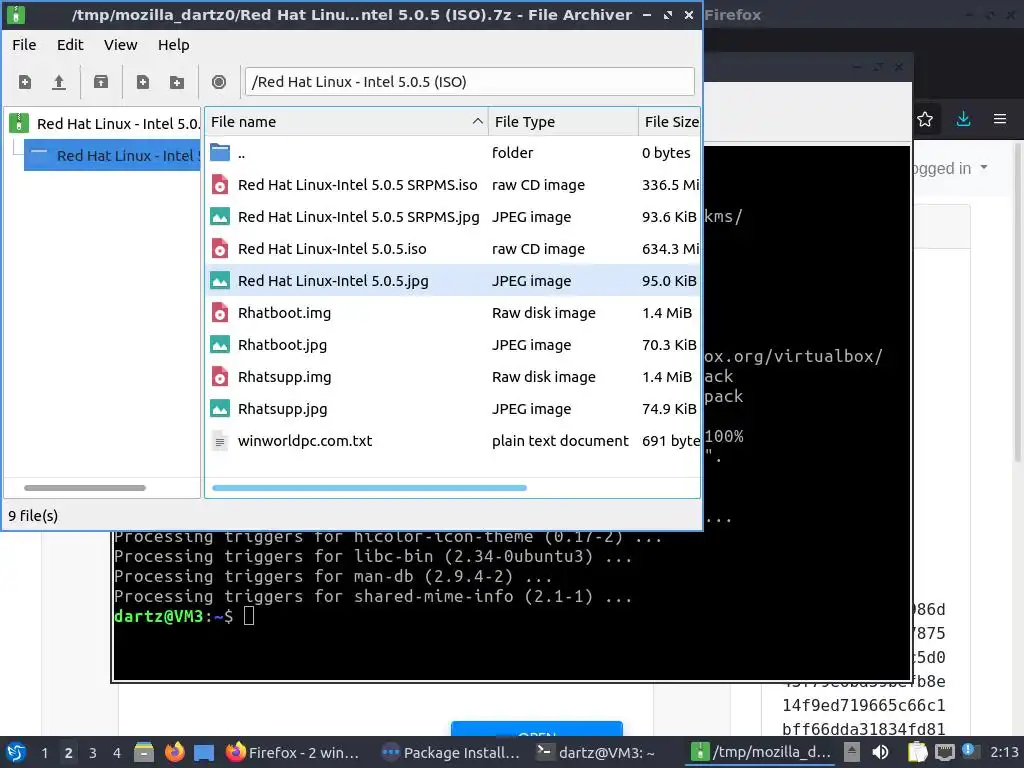Click the Firefox page vertical scrollbar

(x=1018, y=300)
